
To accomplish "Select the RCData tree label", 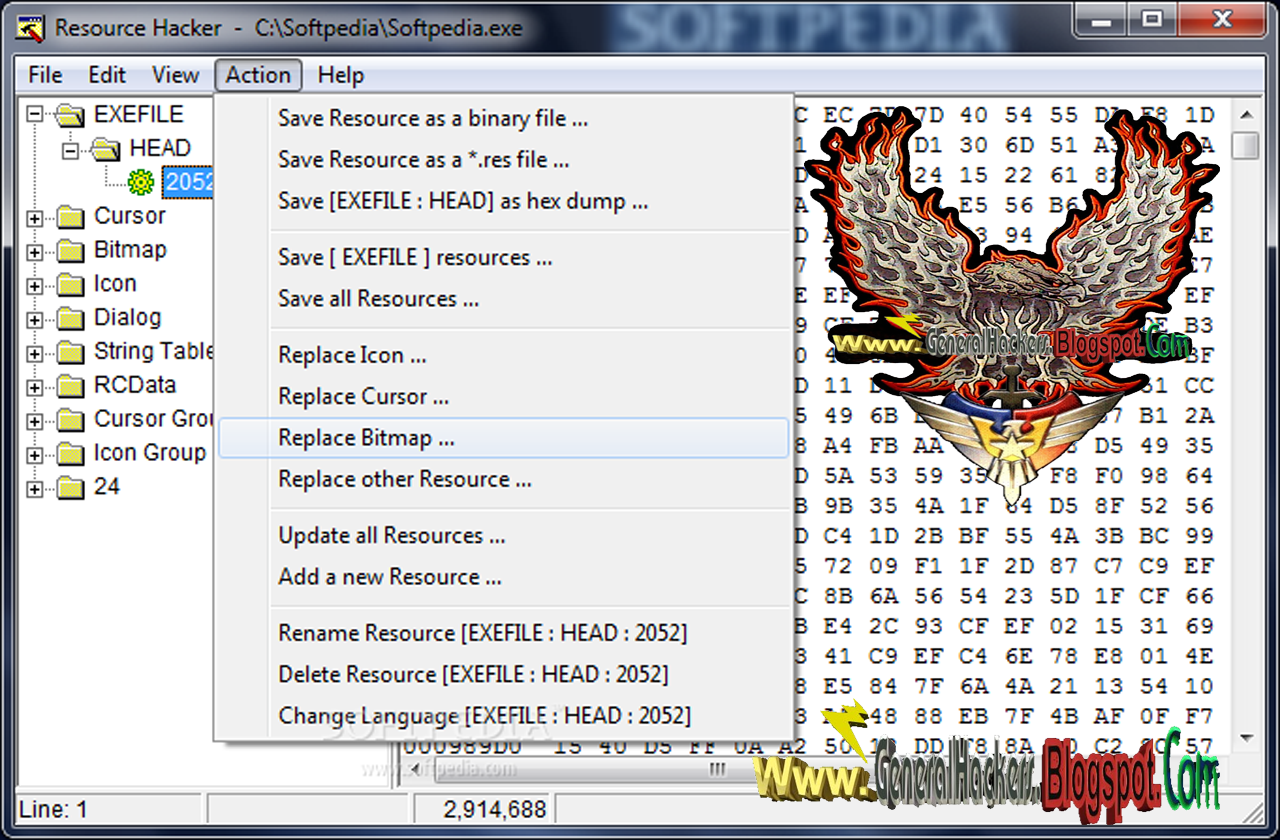I will pyautogui.click(x=135, y=385).
